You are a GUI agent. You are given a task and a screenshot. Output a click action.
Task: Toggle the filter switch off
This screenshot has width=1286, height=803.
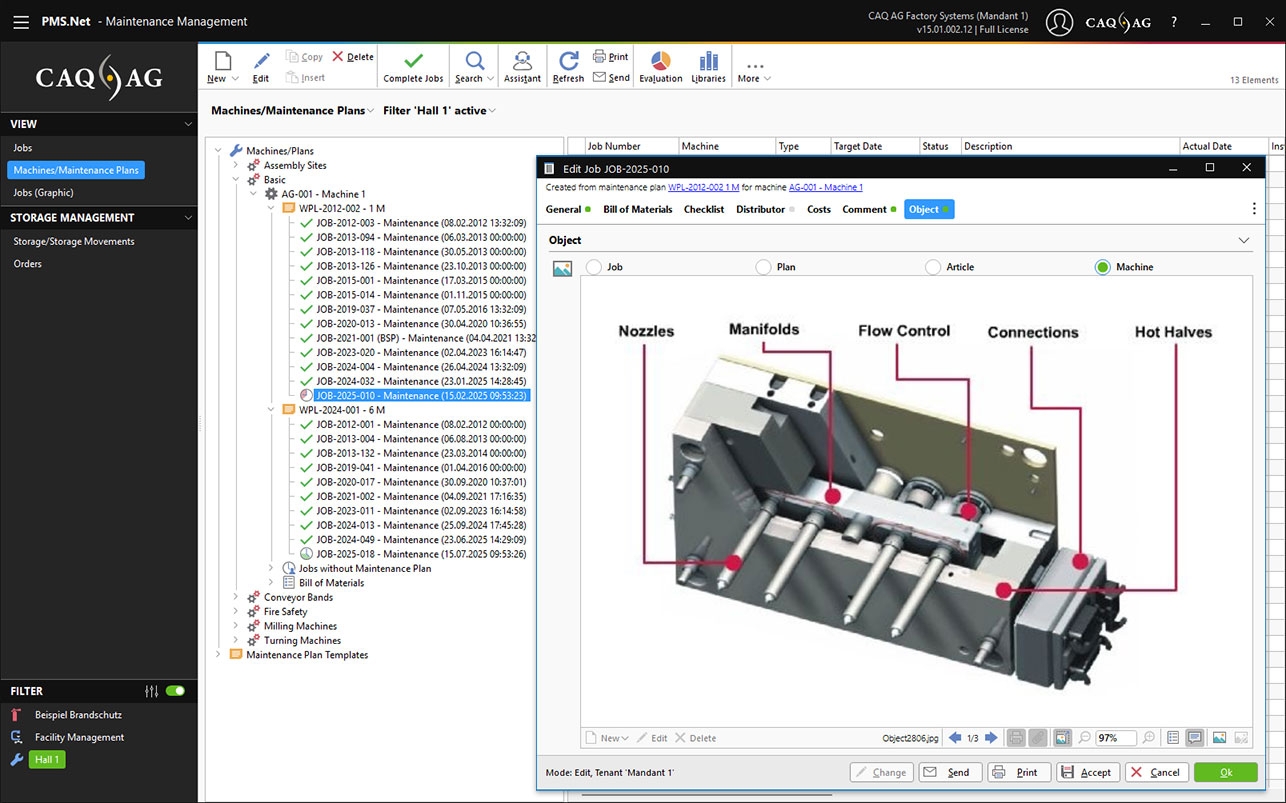point(175,691)
